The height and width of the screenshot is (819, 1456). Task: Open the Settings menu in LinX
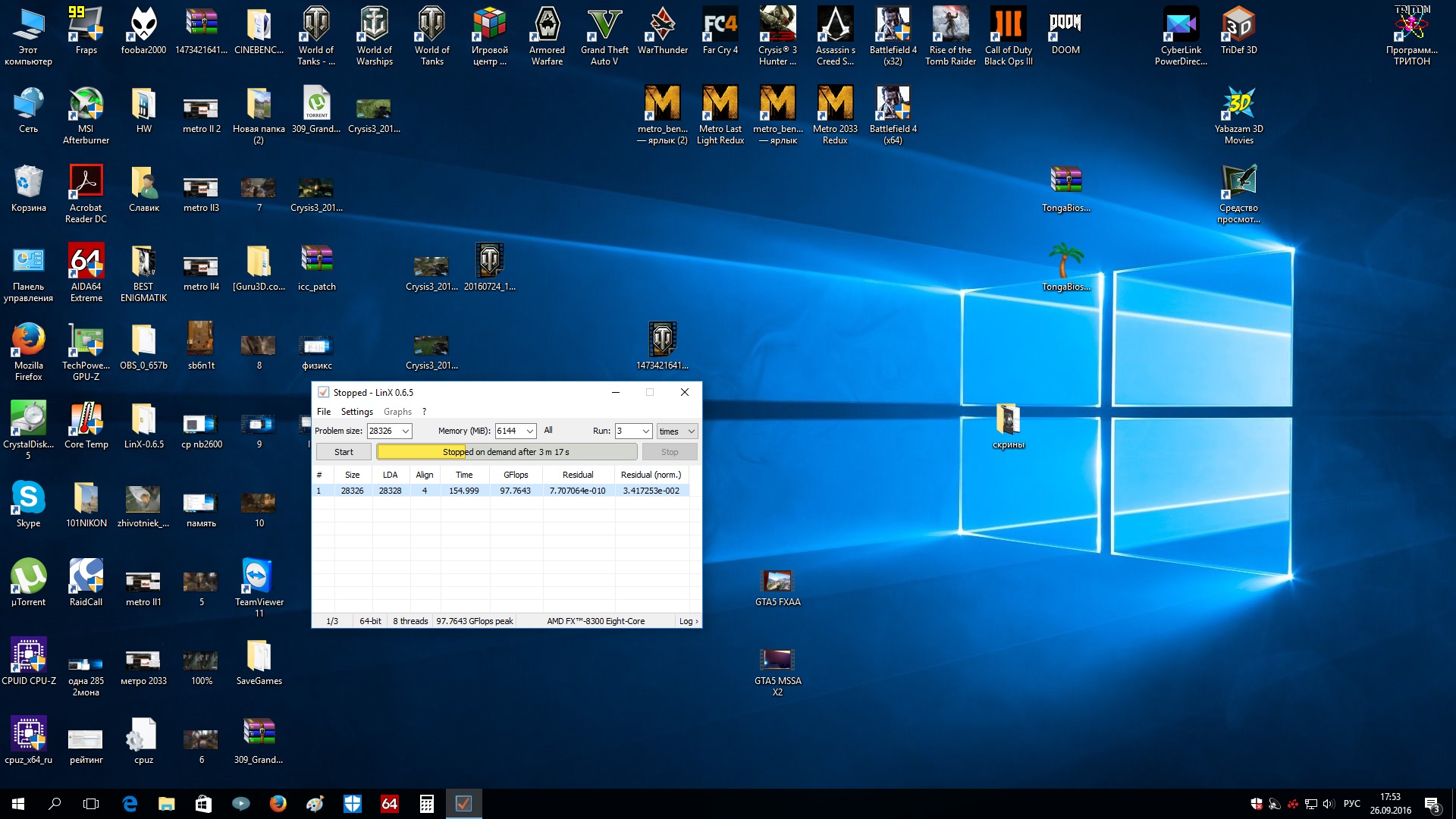(356, 412)
